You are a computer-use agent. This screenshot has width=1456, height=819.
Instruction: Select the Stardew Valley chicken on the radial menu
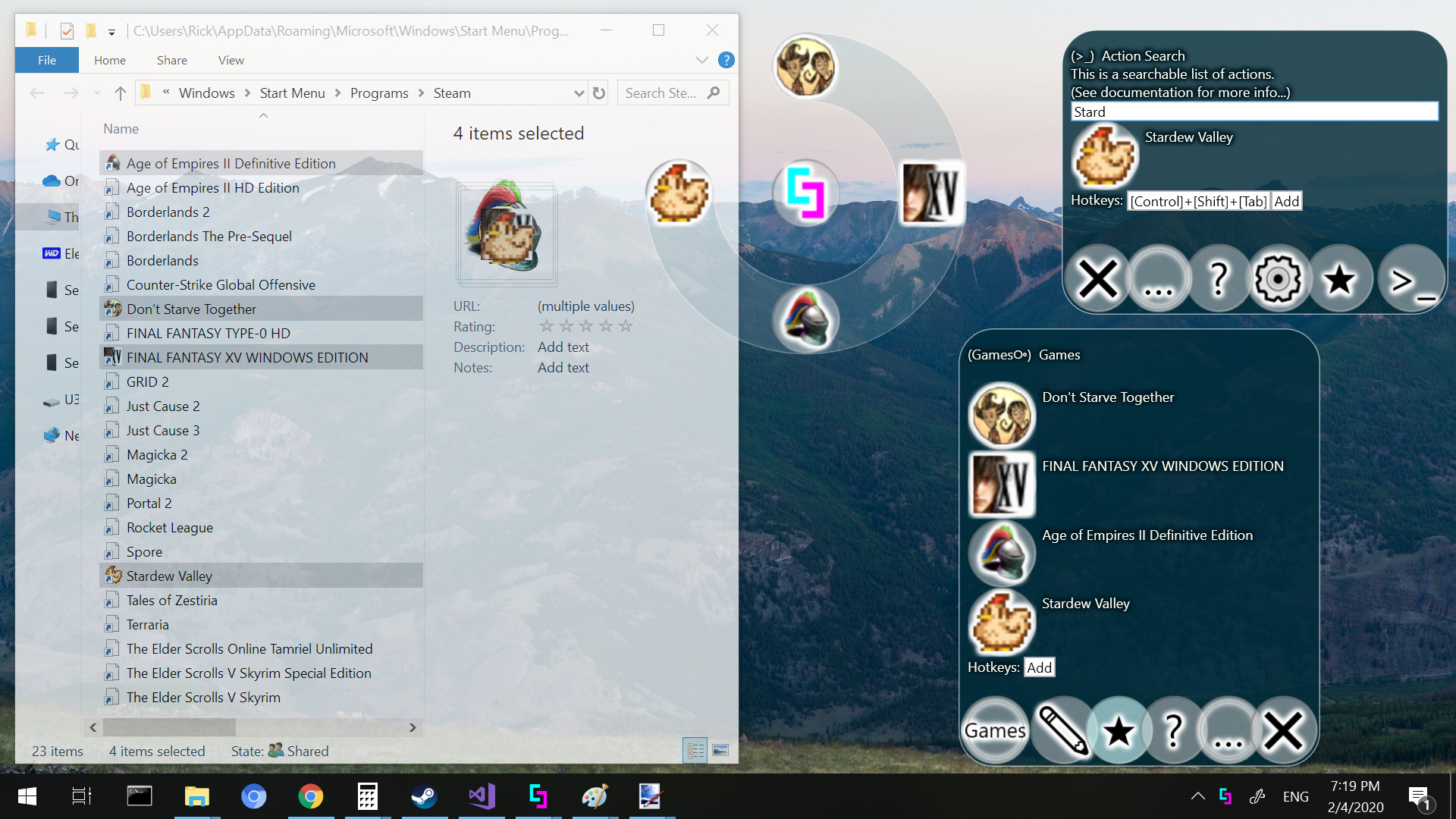(679, 193)
